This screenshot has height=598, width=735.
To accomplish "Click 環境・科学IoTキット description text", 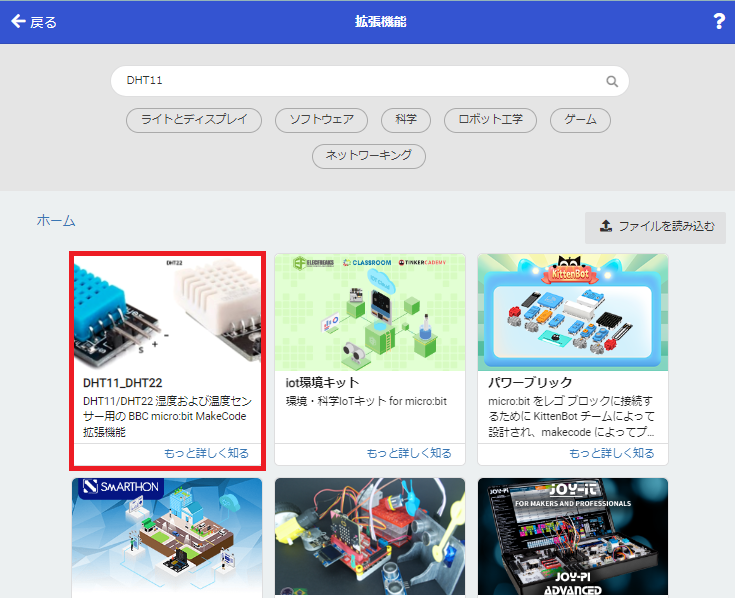I will pyautogui.click(x=366, y=402).
